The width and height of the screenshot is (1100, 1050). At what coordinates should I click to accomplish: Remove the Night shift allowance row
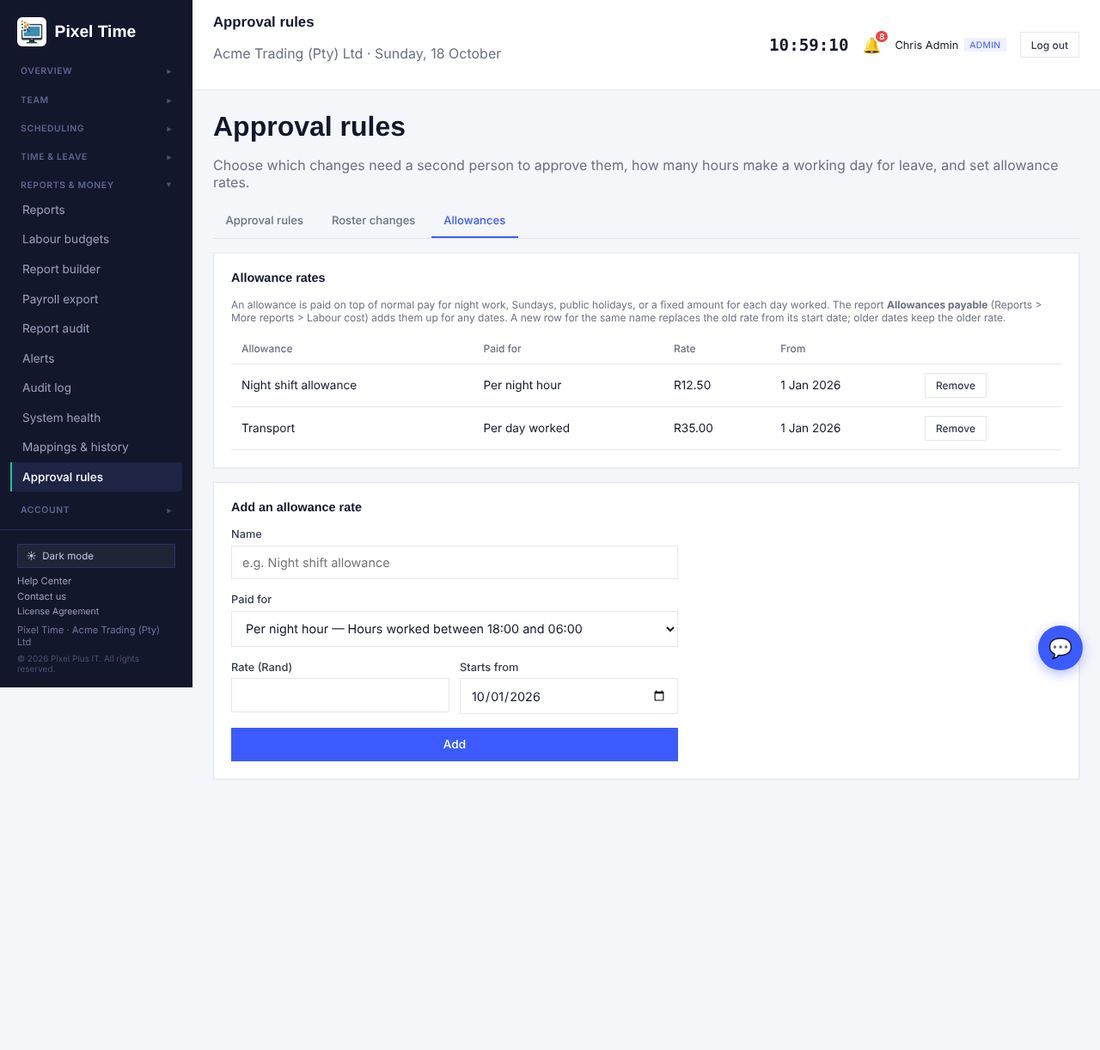955,386
